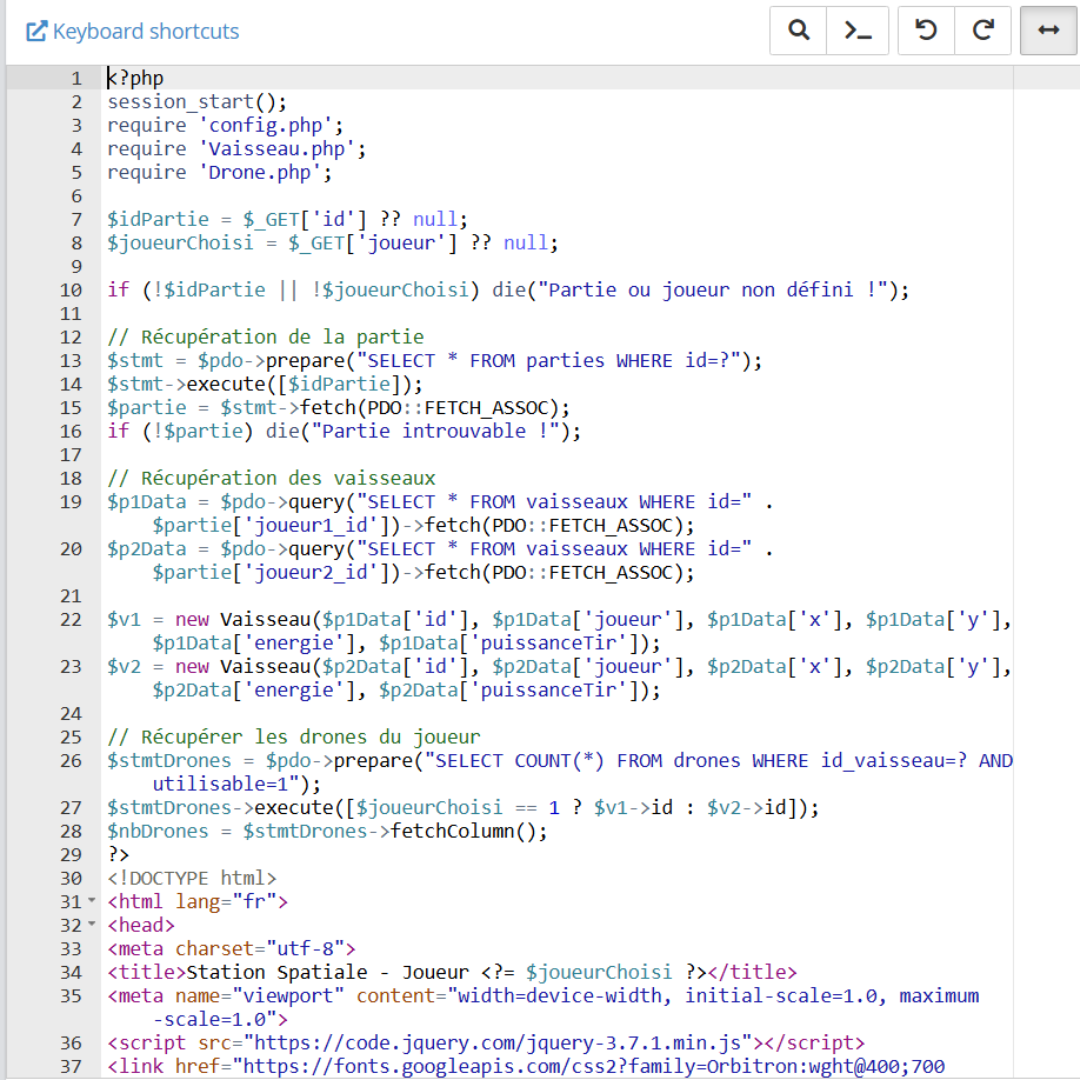Toggle line wrap with double-arrow button

[1047, 31]
